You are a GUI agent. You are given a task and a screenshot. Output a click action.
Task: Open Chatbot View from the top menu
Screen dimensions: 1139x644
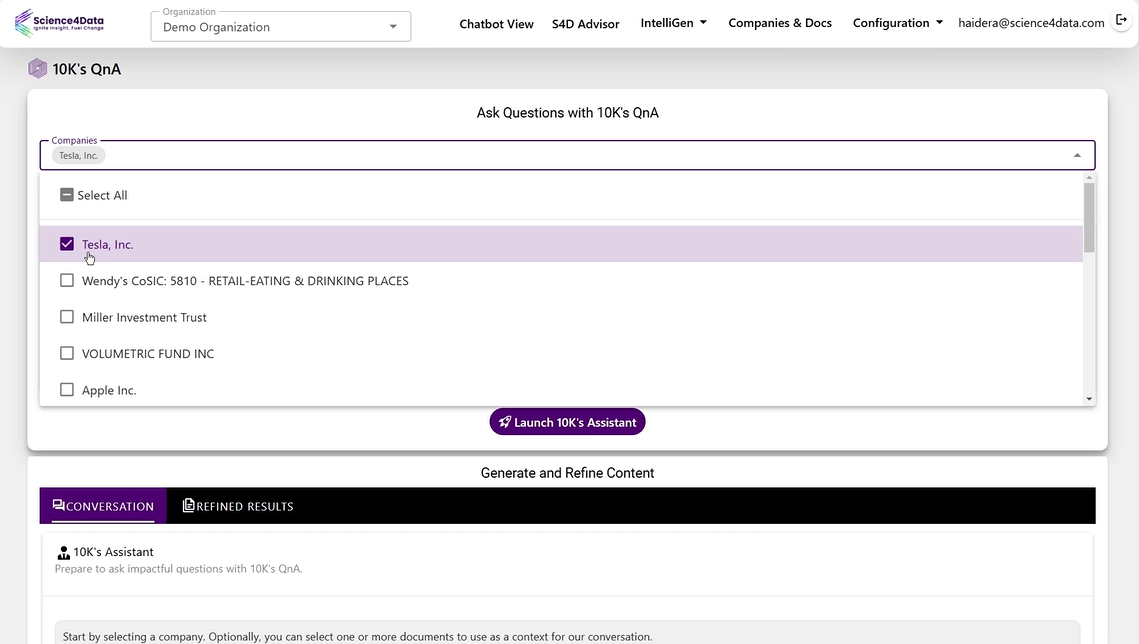tap(496, 23)
